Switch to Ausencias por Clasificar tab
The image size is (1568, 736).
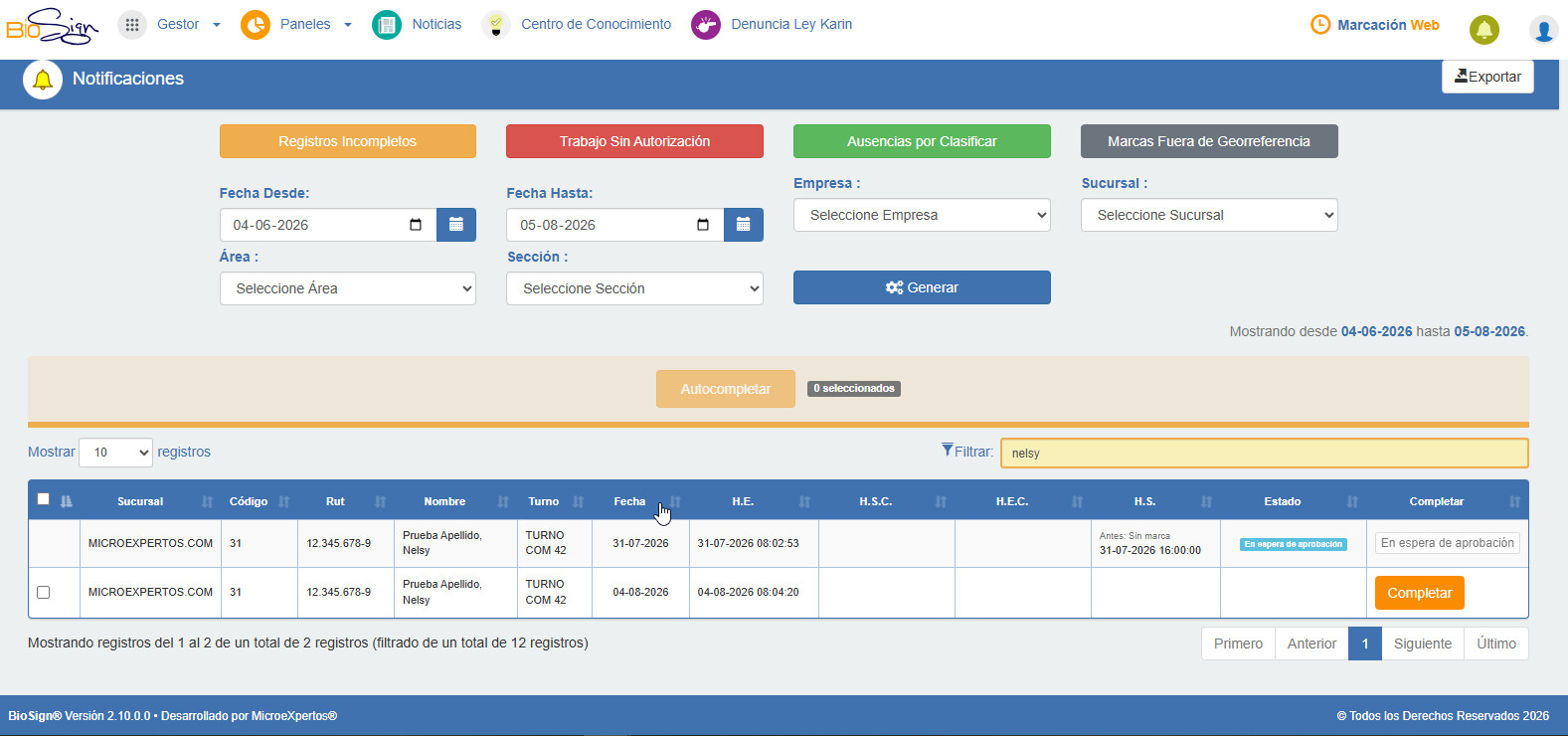point(922,141)
